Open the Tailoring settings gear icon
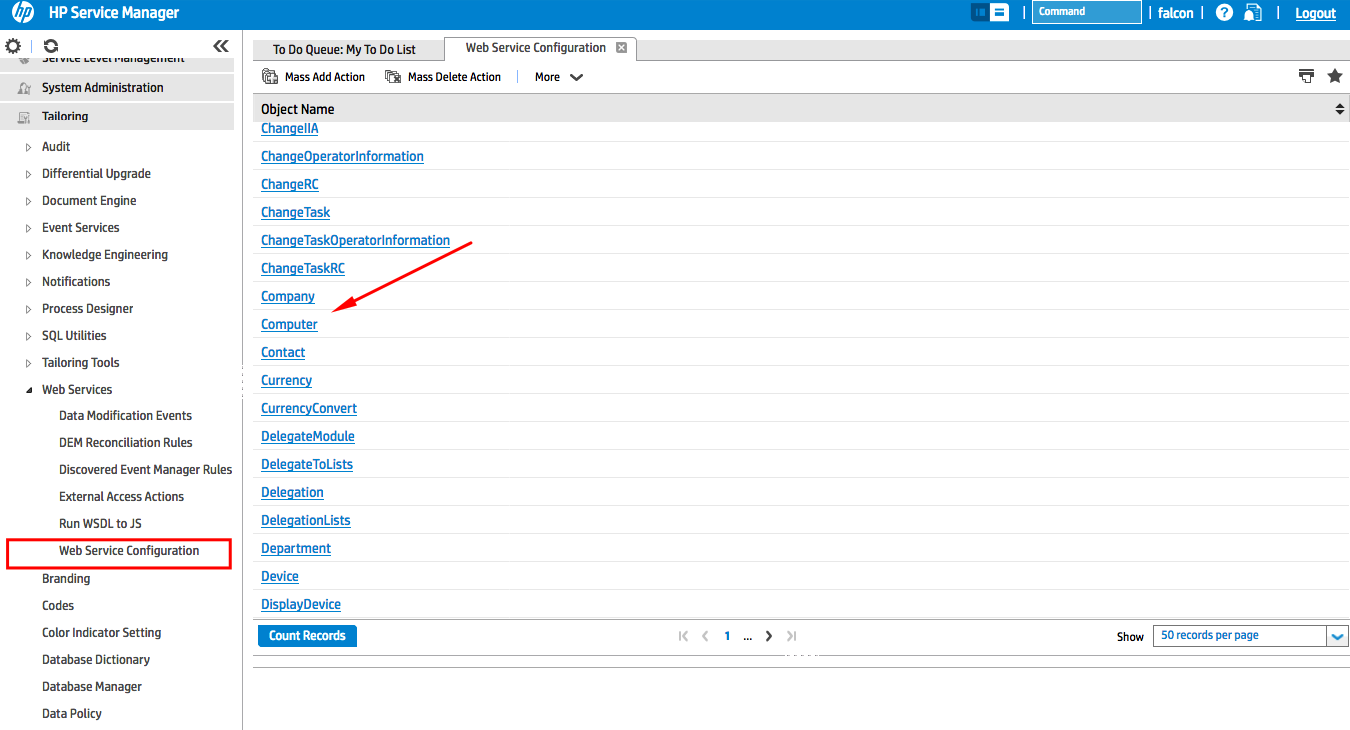Image resolution: width=1350 pixels, height=730 pixels. (x=13, y=45)
